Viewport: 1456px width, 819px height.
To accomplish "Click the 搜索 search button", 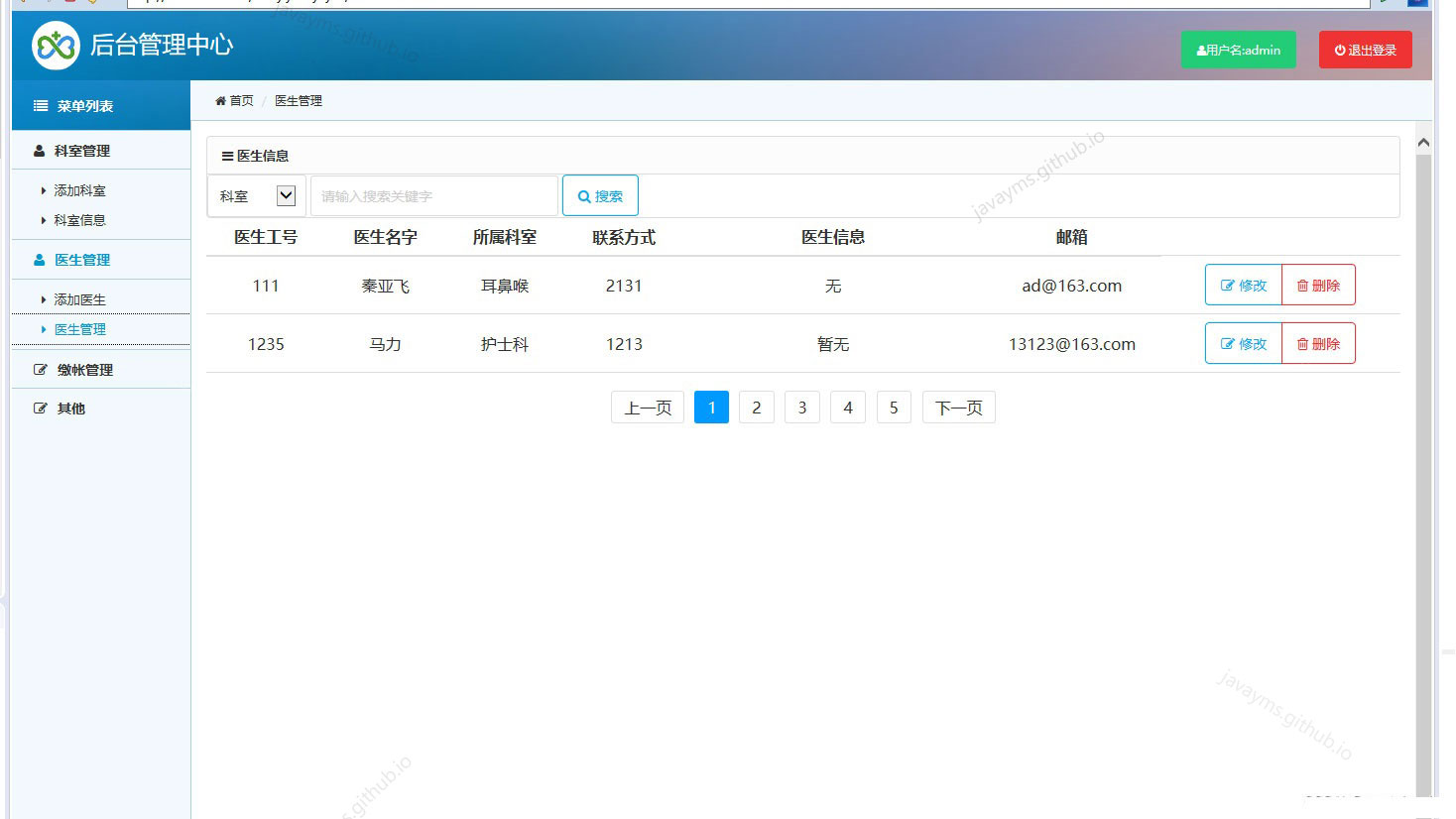I will (x=600, y=195).
